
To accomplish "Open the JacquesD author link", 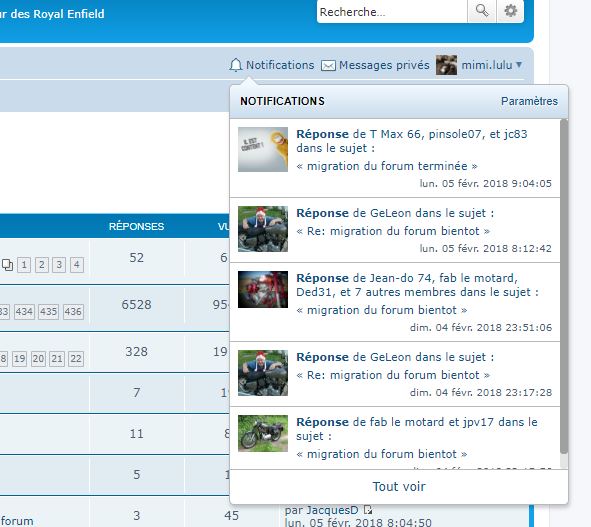I will point(332,510).
